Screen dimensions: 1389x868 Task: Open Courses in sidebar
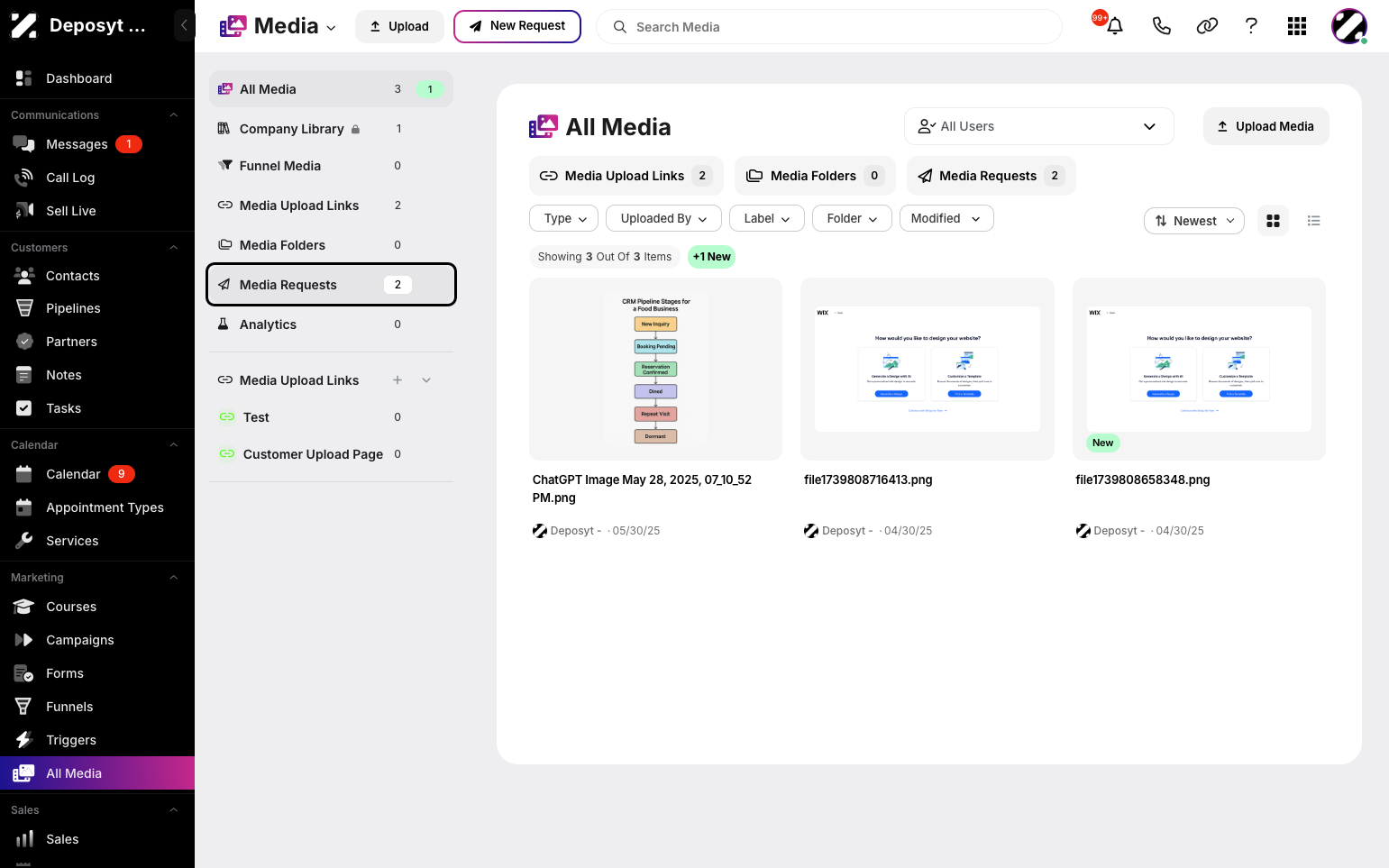97,607
